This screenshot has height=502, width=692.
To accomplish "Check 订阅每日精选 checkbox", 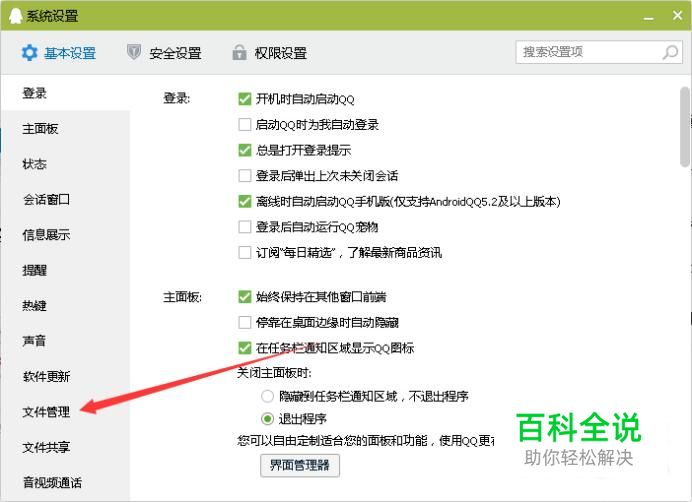I will pos(244,253).
